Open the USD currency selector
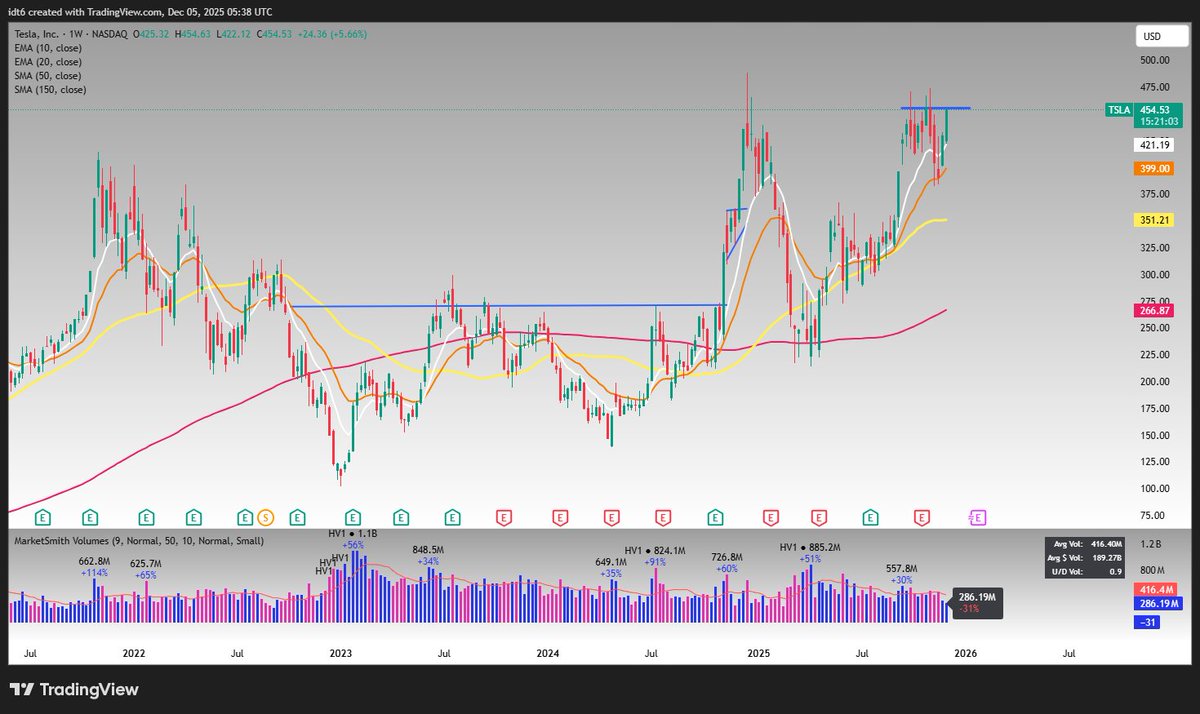The width and height of the screenshot is (1200, 714). pos(1160,36)
